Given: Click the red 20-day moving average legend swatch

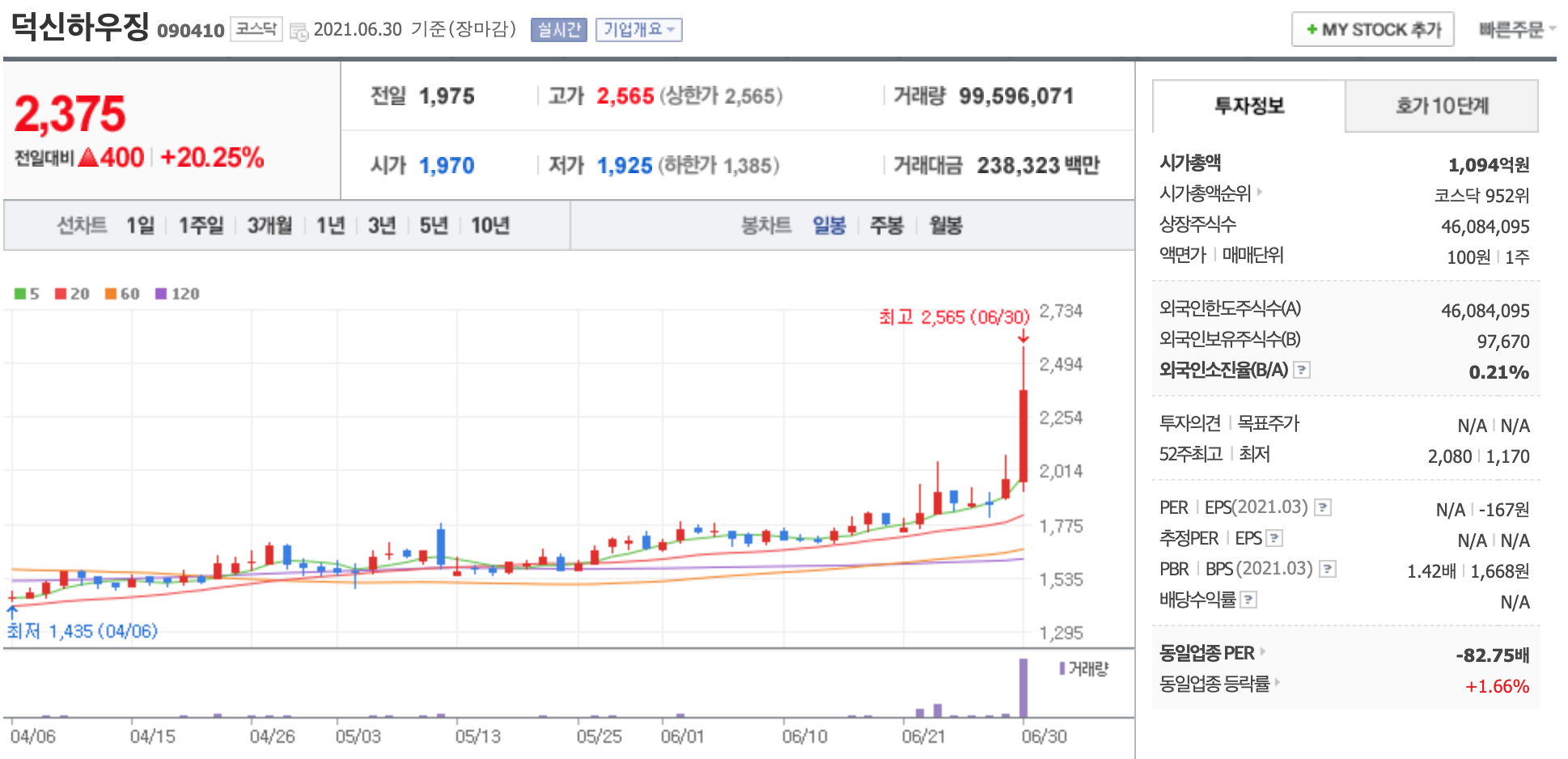Looking at the screenshot, I should pyautogui.click(x=61, y=294).
